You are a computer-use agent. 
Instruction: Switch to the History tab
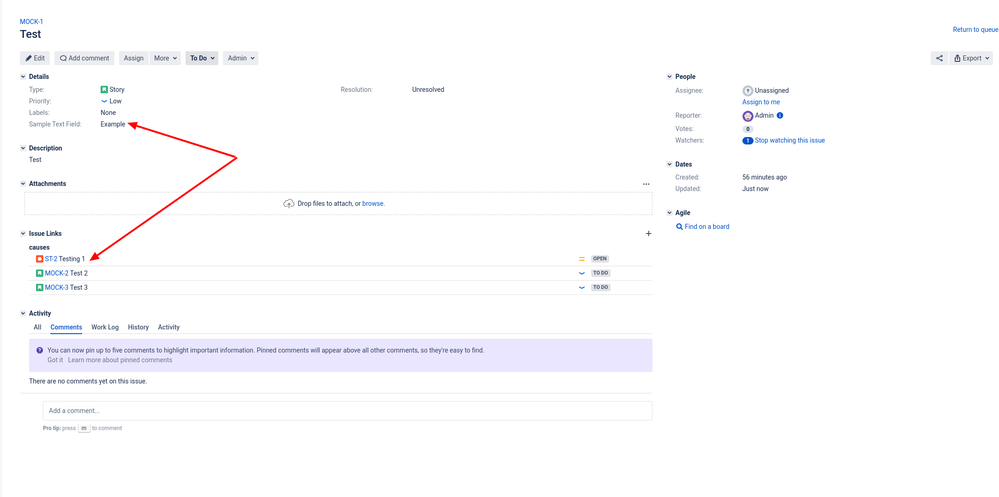click(x=138, y=328)
